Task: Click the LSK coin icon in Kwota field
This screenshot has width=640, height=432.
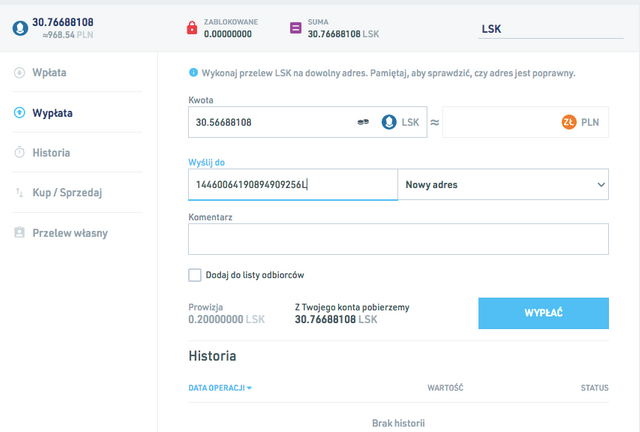Action: click(389, 122)
